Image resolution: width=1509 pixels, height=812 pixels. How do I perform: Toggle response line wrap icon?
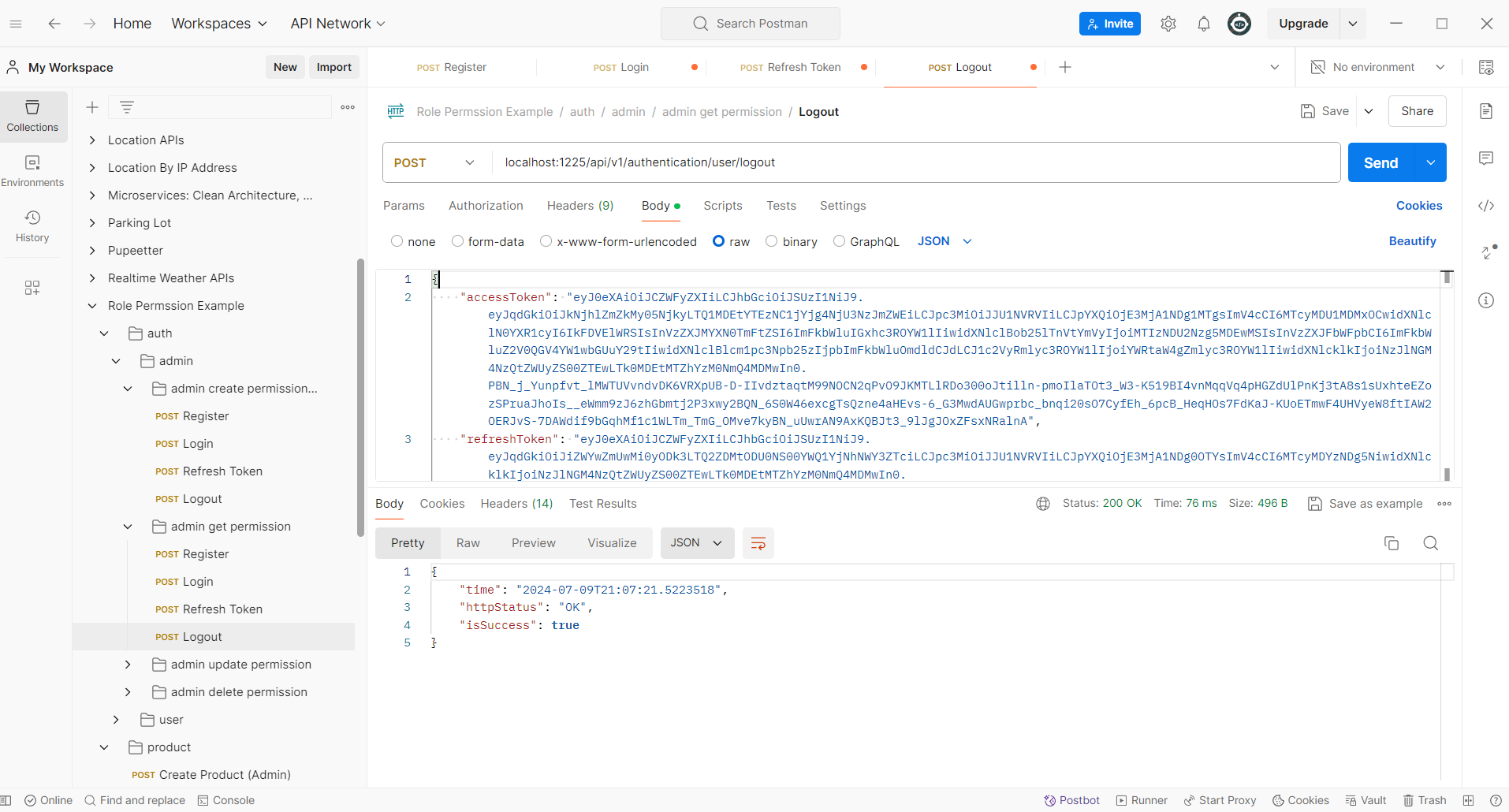(x=758, y=543)
